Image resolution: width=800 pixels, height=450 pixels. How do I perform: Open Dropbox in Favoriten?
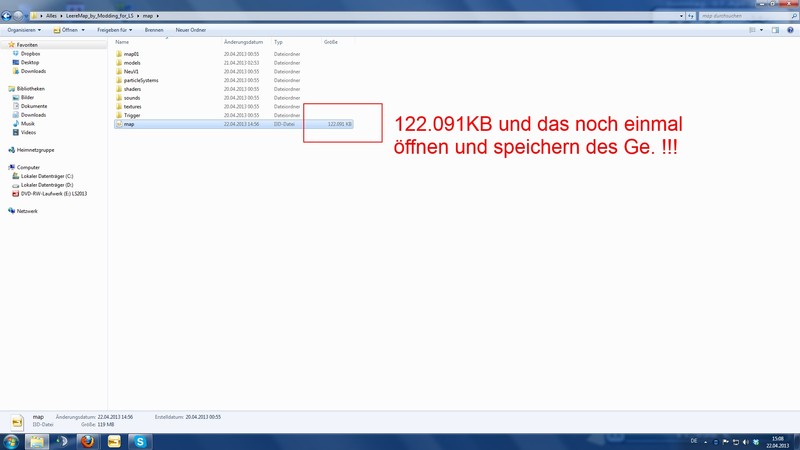30,54
